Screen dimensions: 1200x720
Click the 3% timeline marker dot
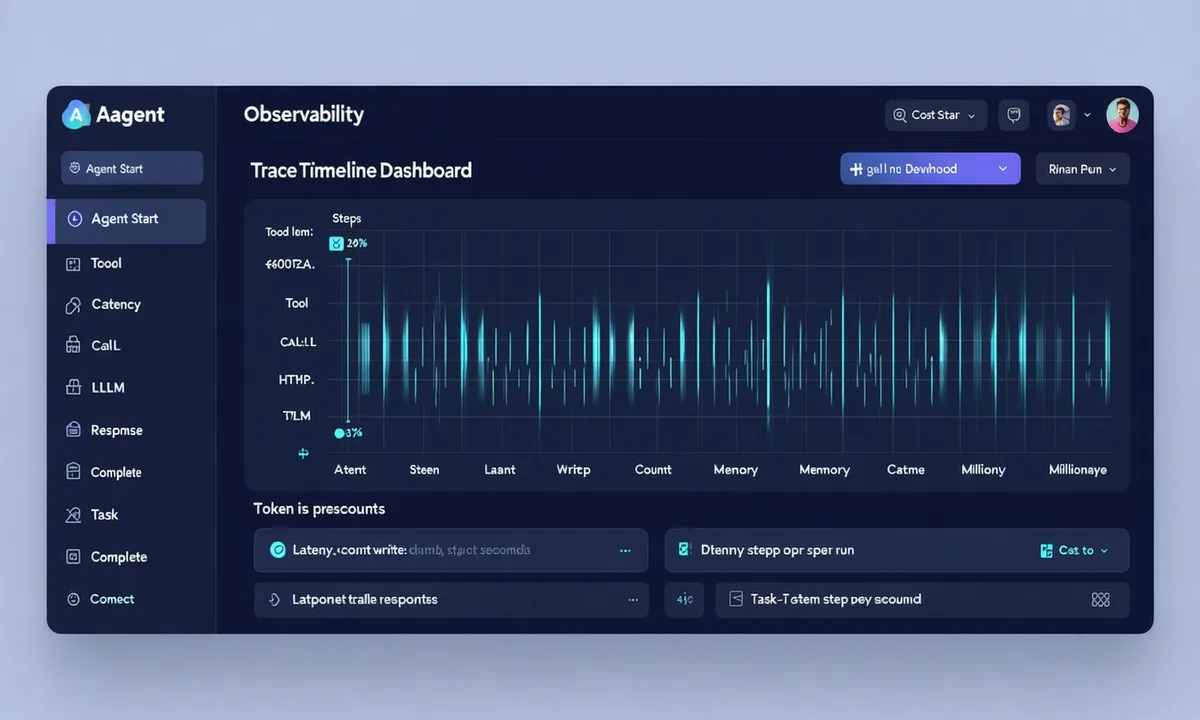pyautogui.click(x=339, y=433)
